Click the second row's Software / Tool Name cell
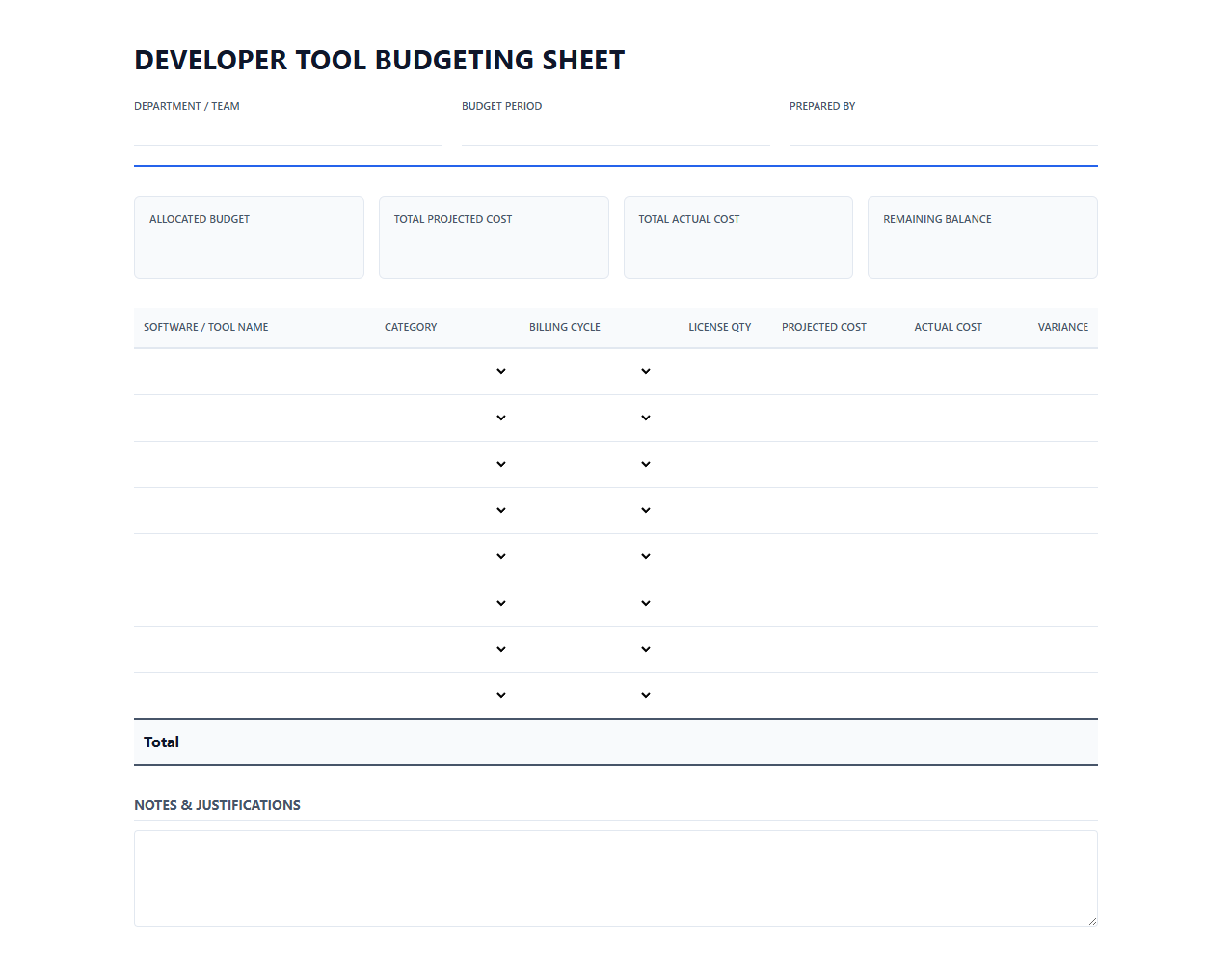The height and width of the screenshot is (971, 1232). coord(254,418)
